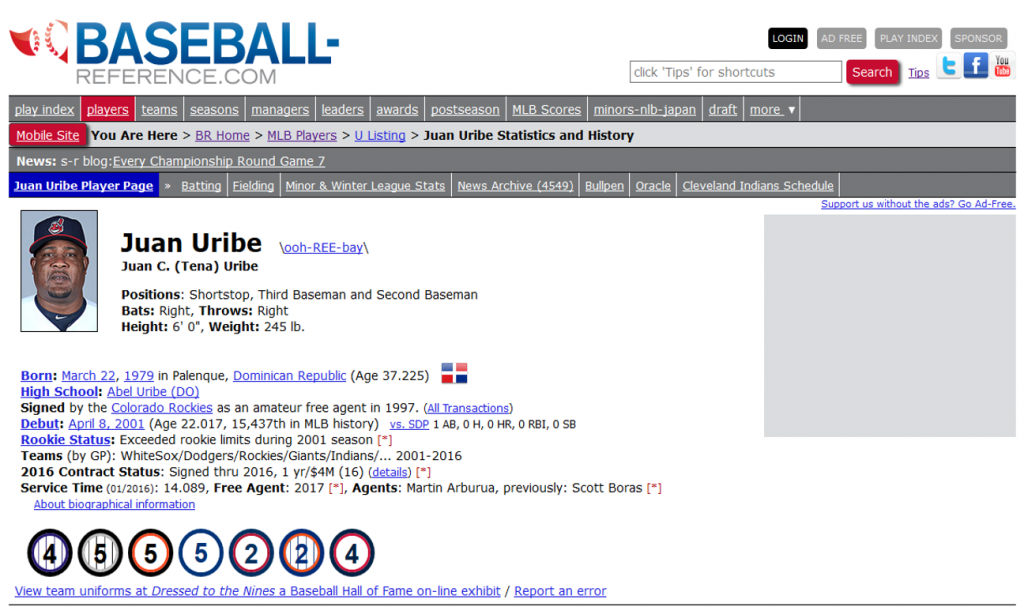Open 'About biographical information' link
The width and height of the screenshot is (1024, 607).
point(114,504)
